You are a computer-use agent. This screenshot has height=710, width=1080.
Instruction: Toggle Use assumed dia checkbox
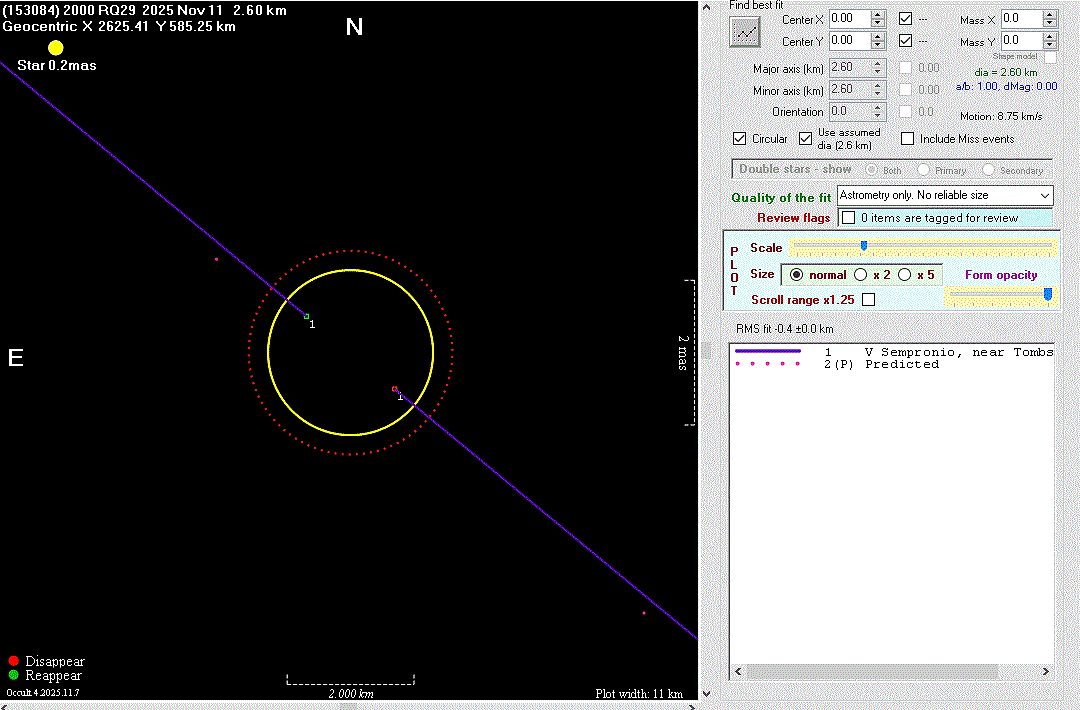[806, 139]
